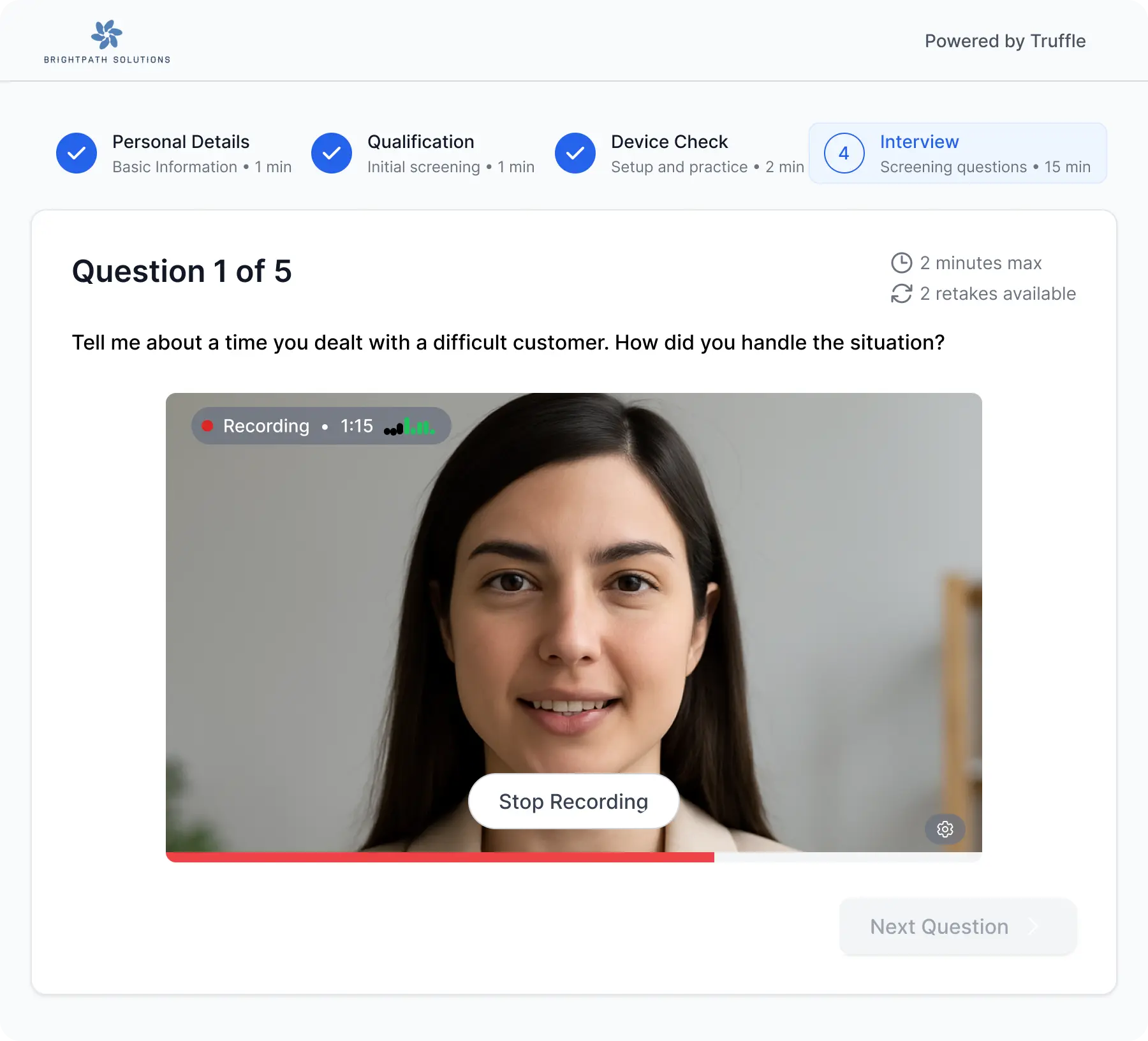Click the BRIGHTPATH SOLUTIONS wordmark text
This screenshot has height=1041, width=1148.
(107, 59)
